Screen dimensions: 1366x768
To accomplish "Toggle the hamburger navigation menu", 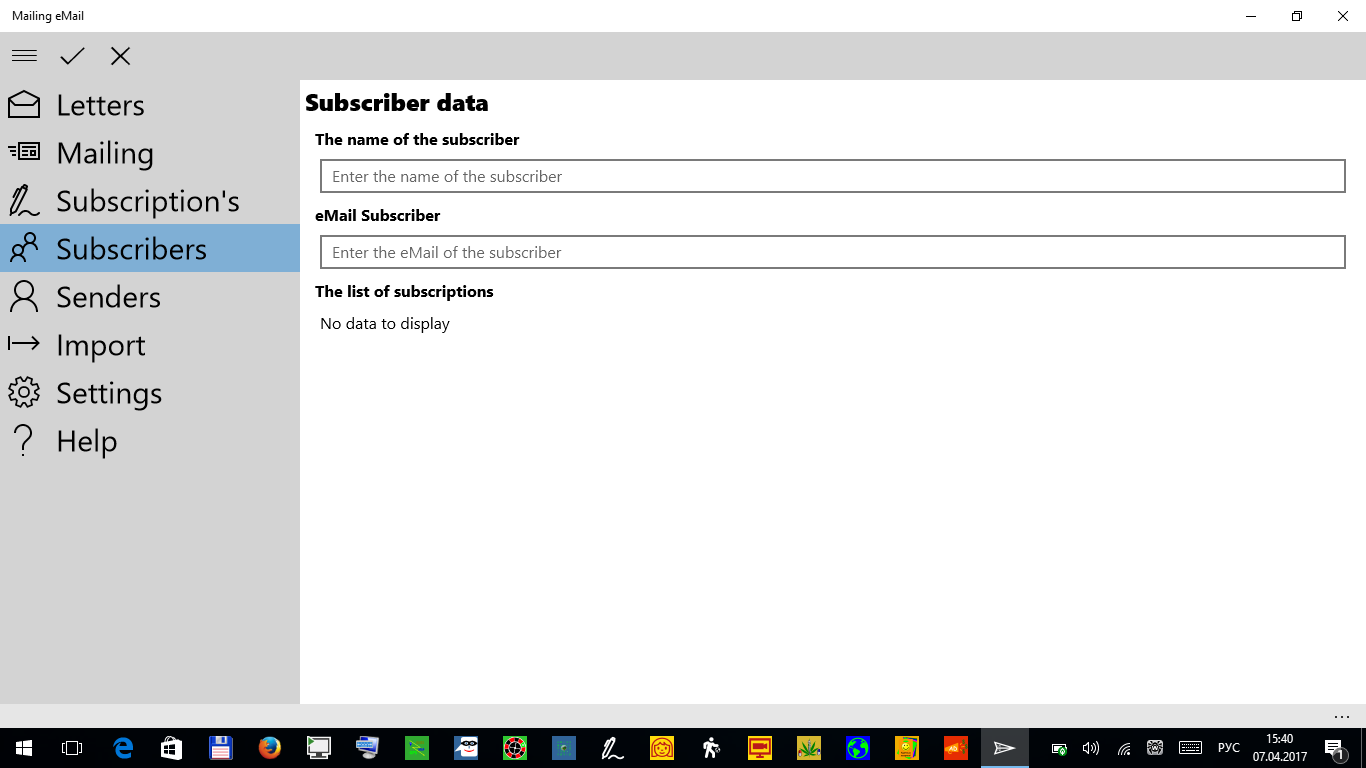I will (x=24, y=56).
